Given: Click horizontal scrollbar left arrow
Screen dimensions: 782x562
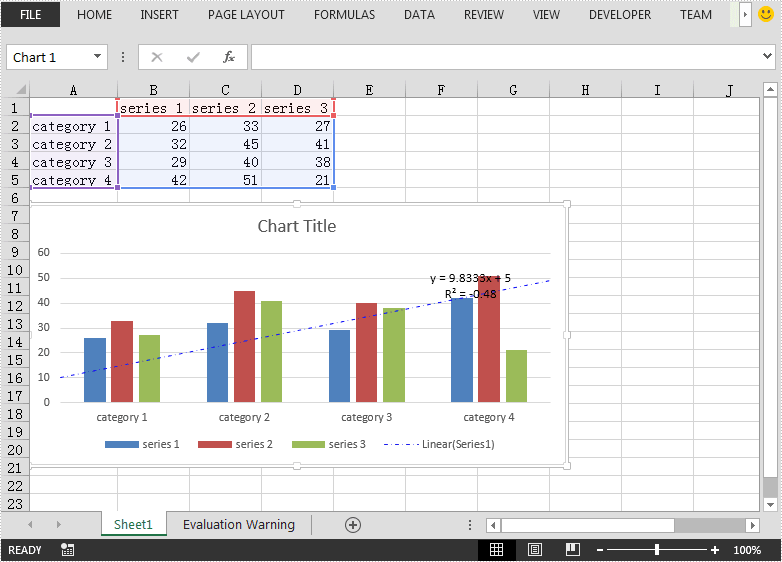Looking at the screenshot, I should click(493, 525).
